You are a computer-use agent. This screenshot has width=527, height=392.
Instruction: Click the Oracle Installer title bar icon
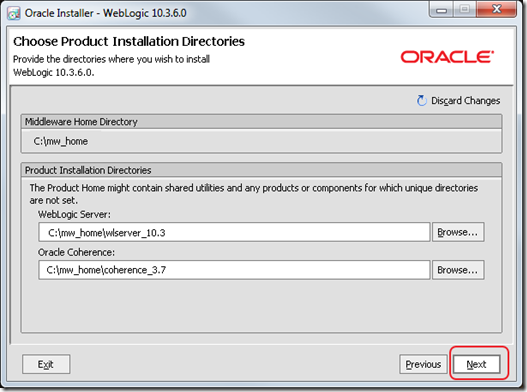(x=14, y=13)
